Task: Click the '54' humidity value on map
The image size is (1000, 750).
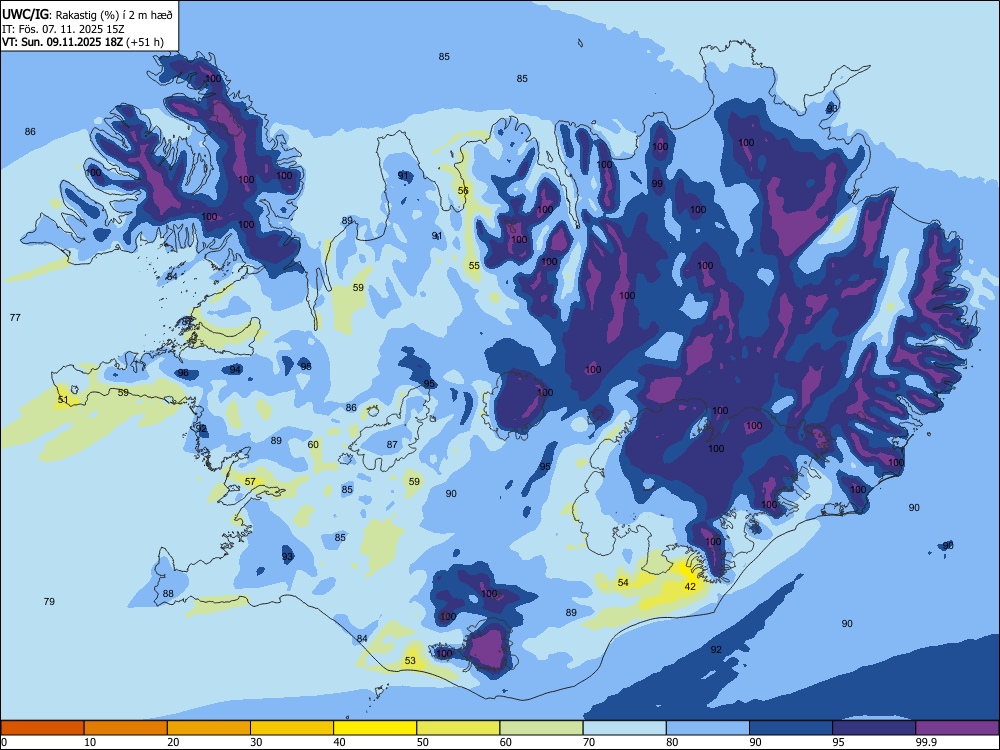Action: (x=623, y=582)
